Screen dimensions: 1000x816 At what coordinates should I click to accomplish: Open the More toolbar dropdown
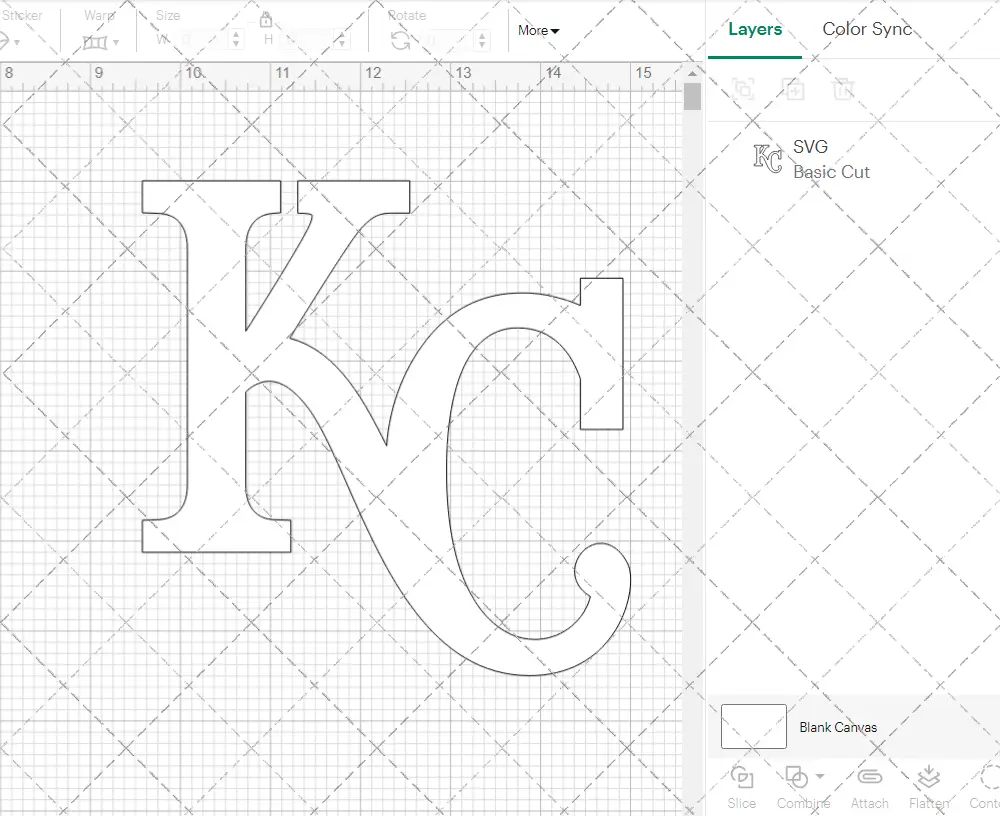538,30
